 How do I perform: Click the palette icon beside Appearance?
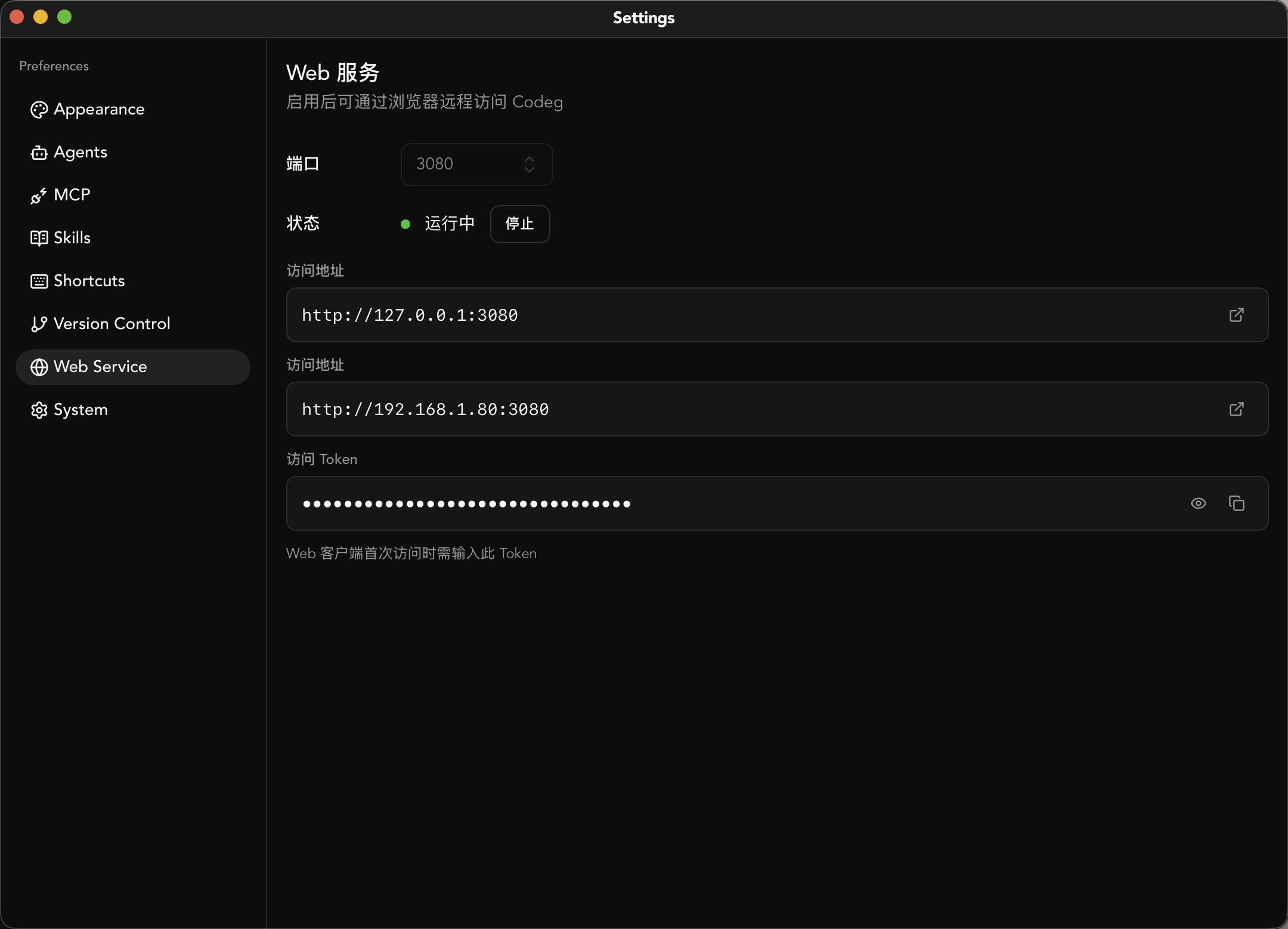pos(39,110)
